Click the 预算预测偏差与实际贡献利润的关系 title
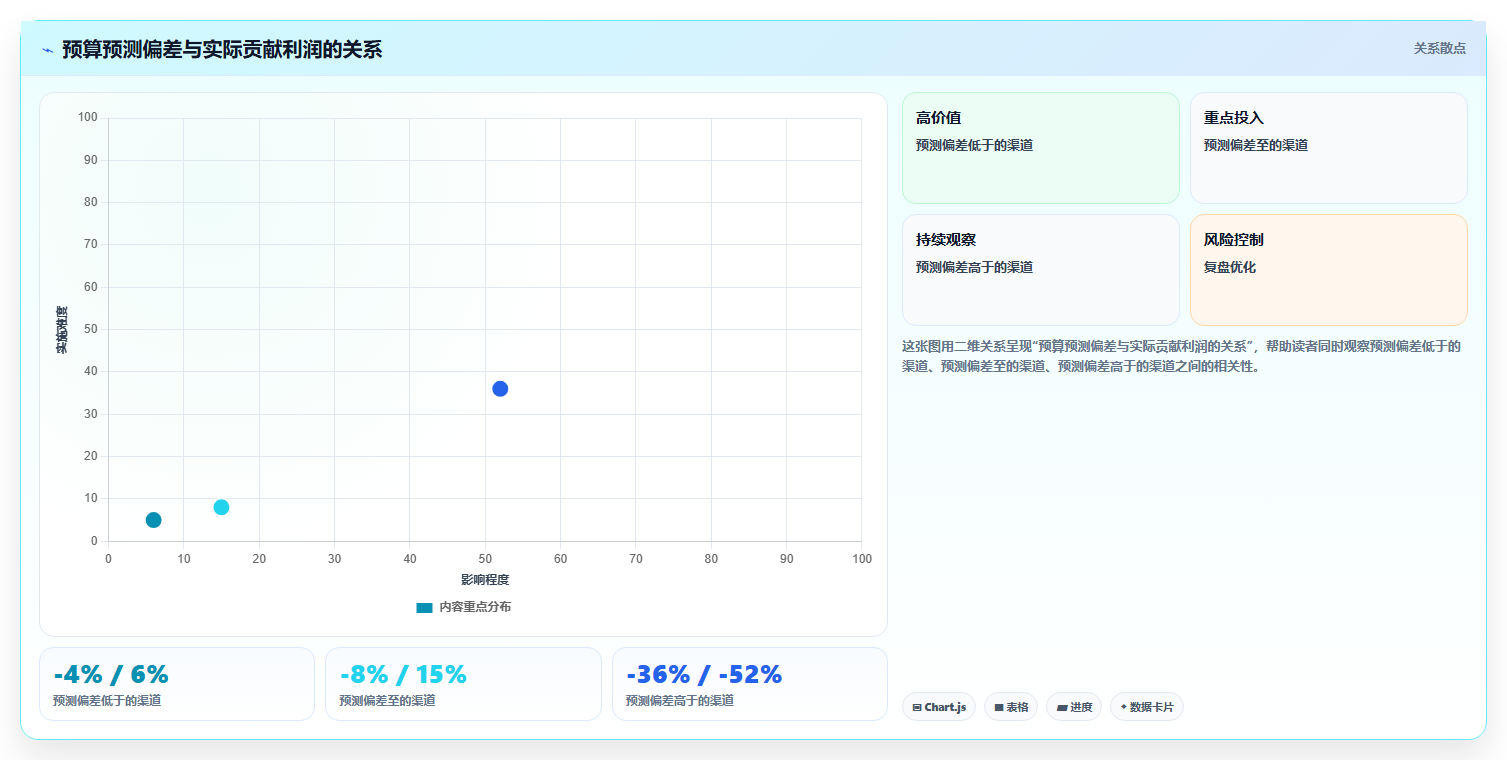The width and height of the screenshot is (1507, 760). [222, 50]
